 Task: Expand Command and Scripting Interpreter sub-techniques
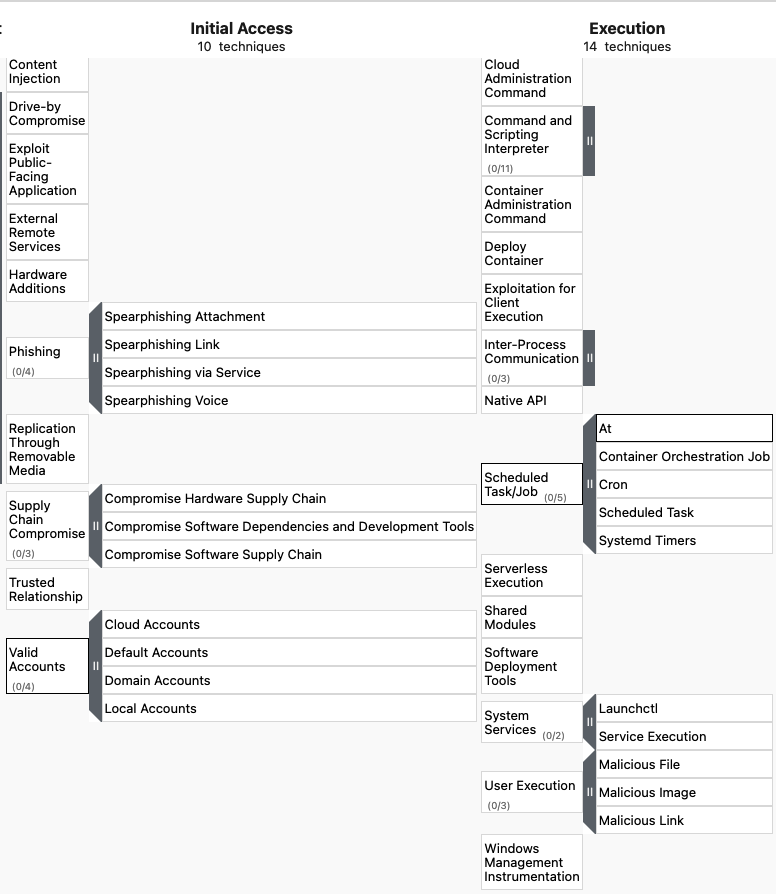click(589, 141)
